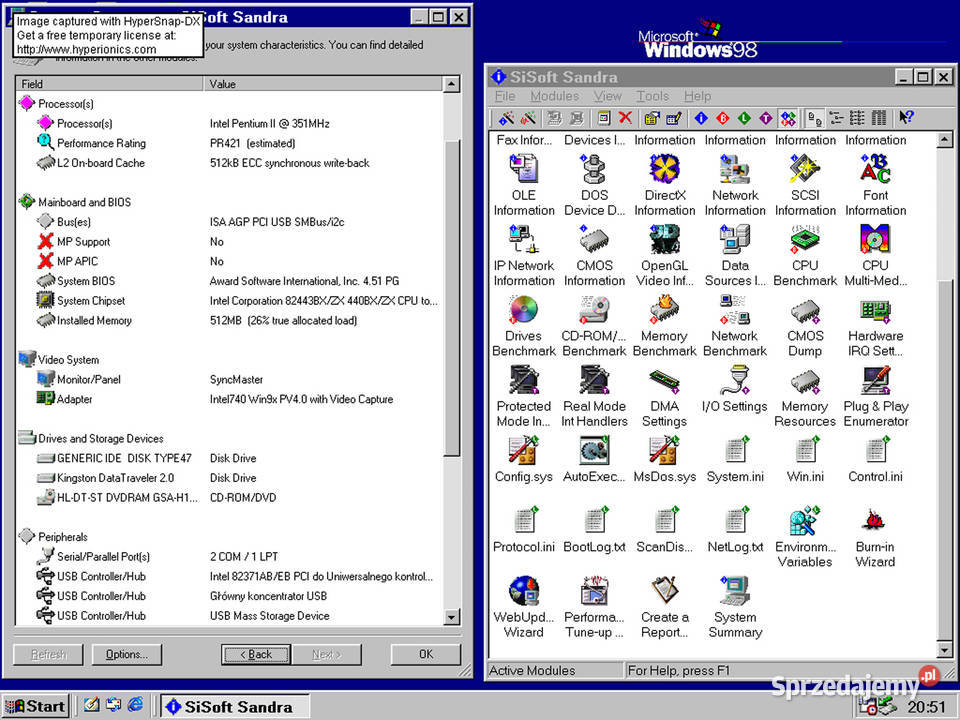The height and width of the screenshot is (720, 960).
Task: Open the NetLog.txt module
Action: click(735, 530)
